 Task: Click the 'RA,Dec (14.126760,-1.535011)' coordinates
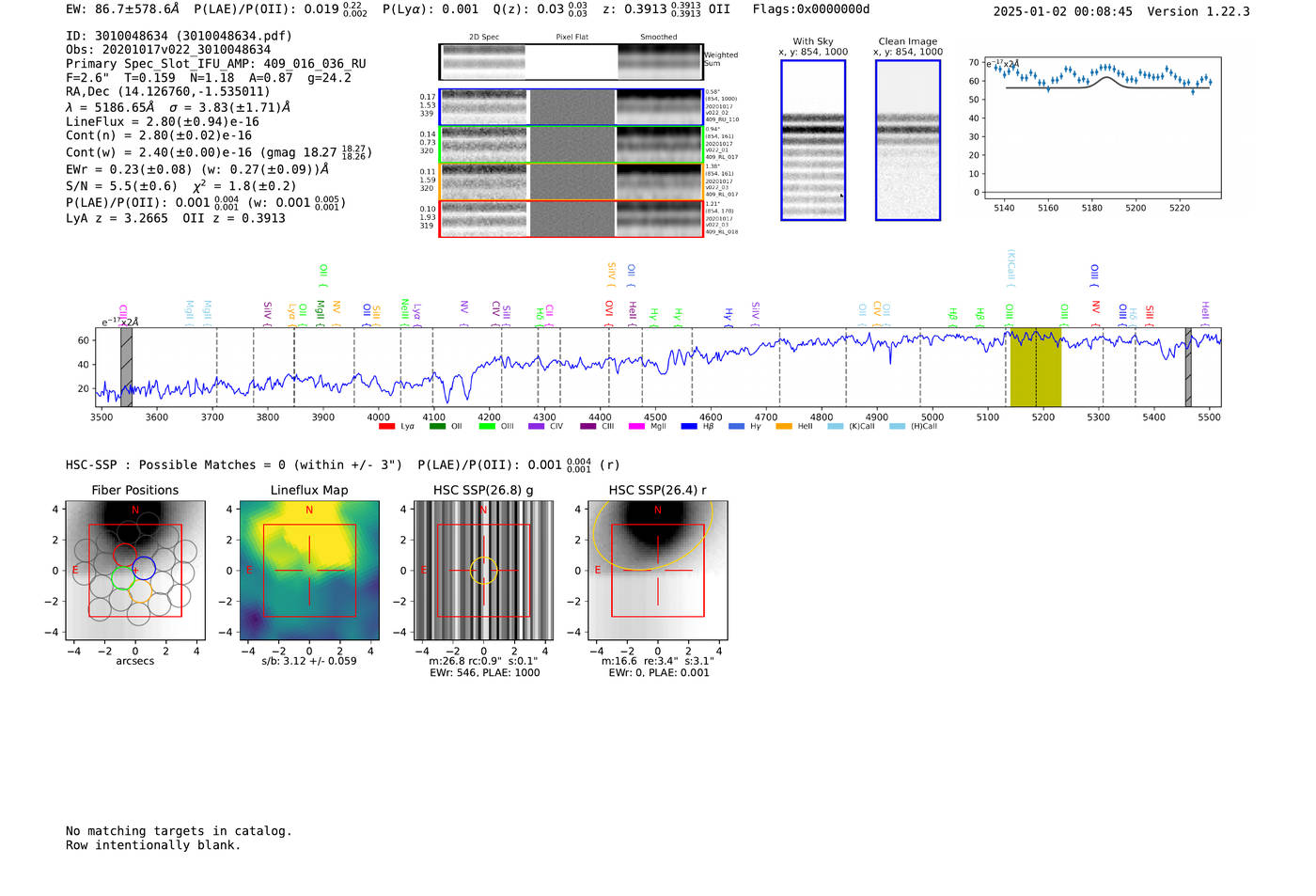168,91
